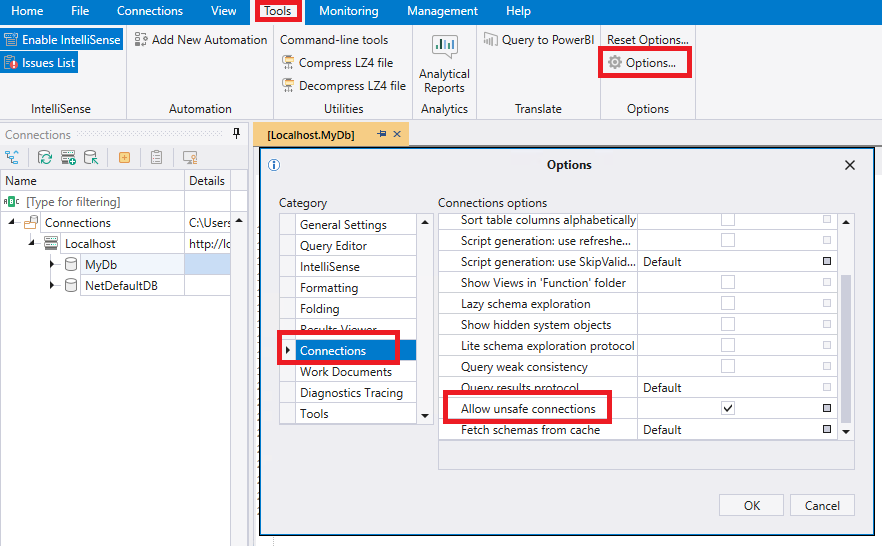Click the Type for filtering field

(105, 201)
